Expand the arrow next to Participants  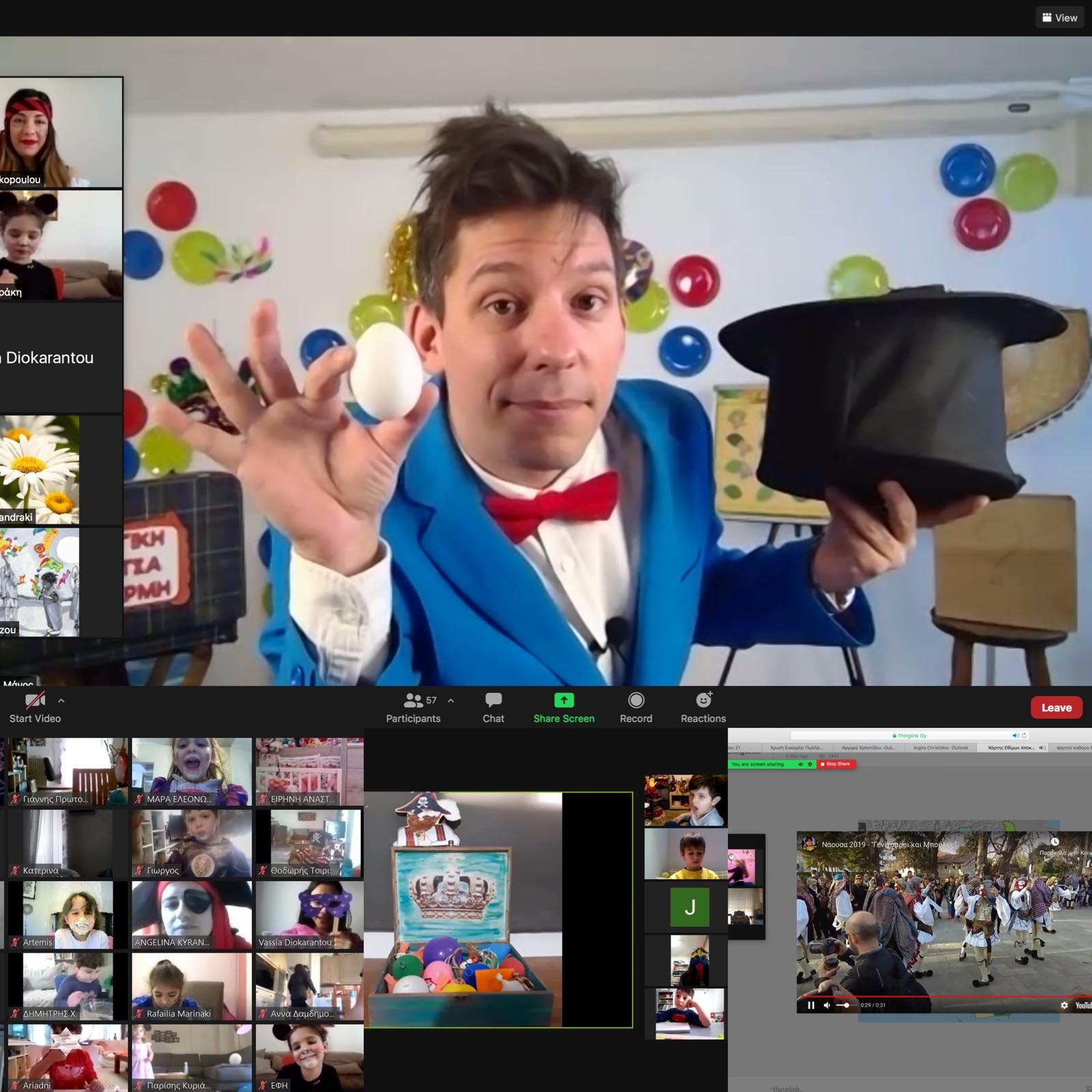tap(450, 701)
